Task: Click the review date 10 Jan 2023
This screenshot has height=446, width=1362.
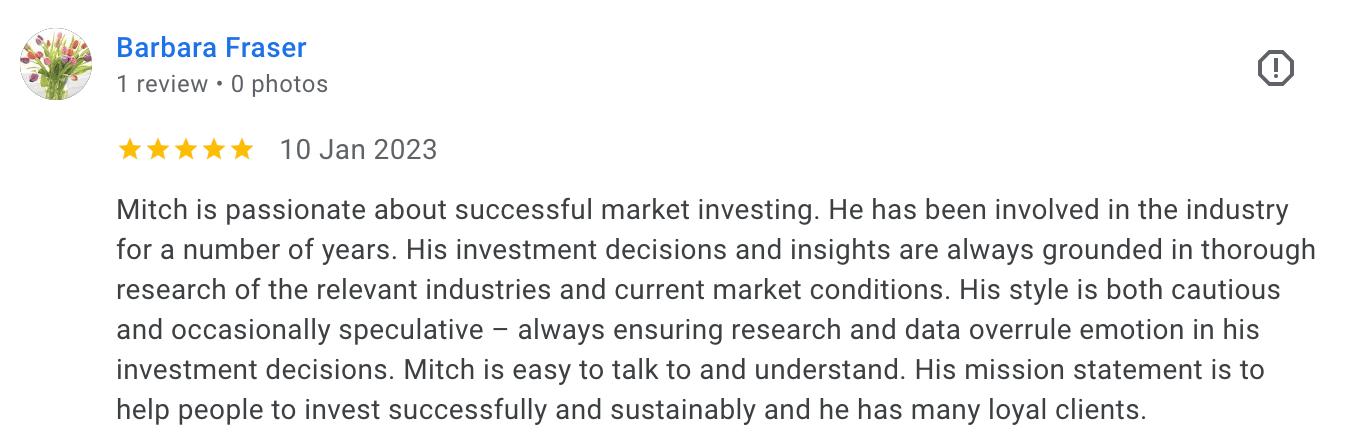Action: pyautogui.click(x=358, y=150)
